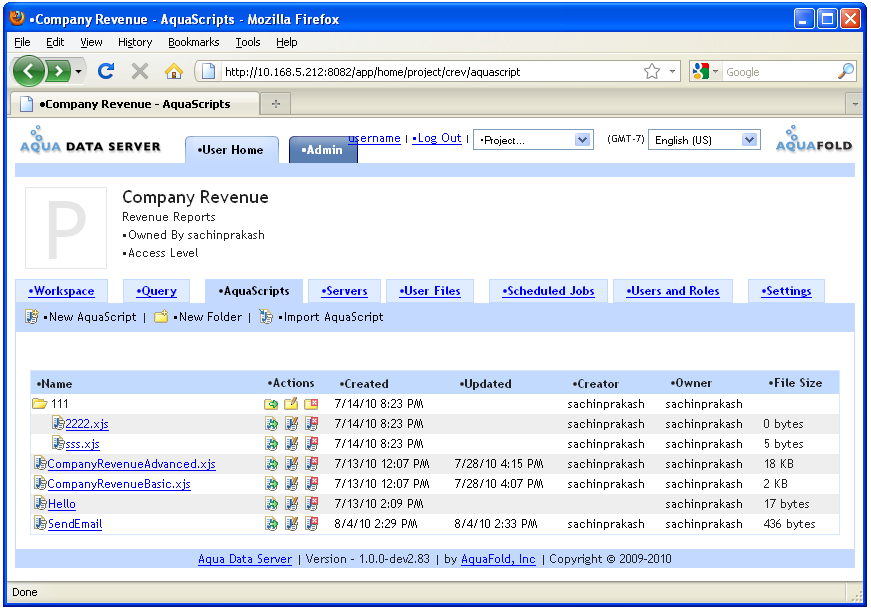Switch to the Users and Roles tab
871x610 pixels.
point(673,291)
